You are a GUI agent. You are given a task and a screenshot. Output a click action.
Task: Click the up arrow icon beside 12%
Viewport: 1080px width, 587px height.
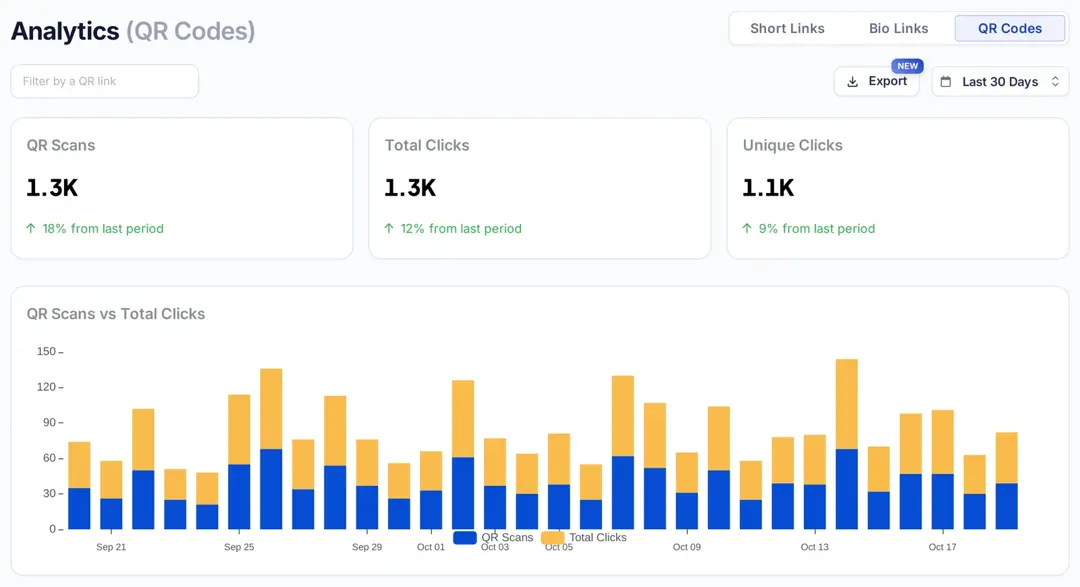point(389,228)
